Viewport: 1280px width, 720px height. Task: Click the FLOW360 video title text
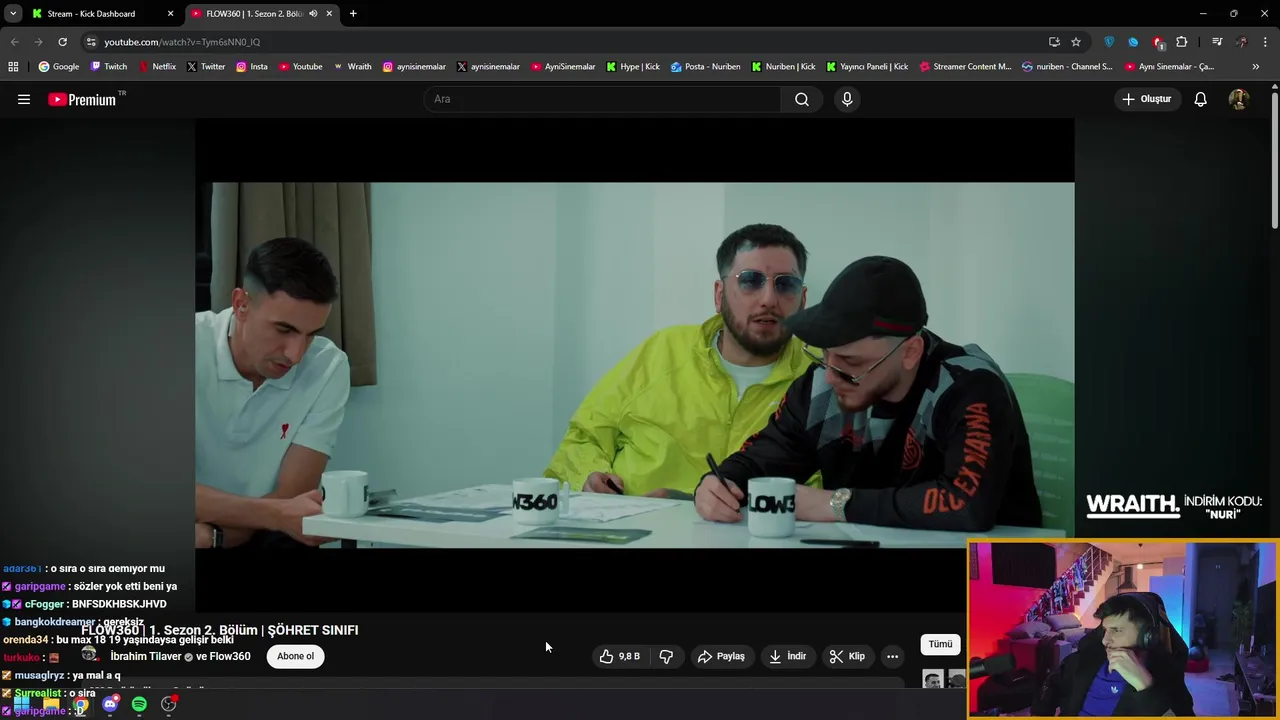tap(219, 630)
